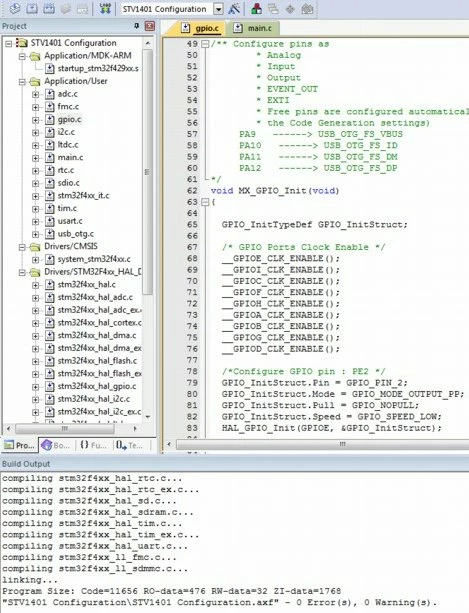The height and width of the screenshot is (613, 469).
Task: Select the Functions bottom panel tab
Action: point(94,445)
